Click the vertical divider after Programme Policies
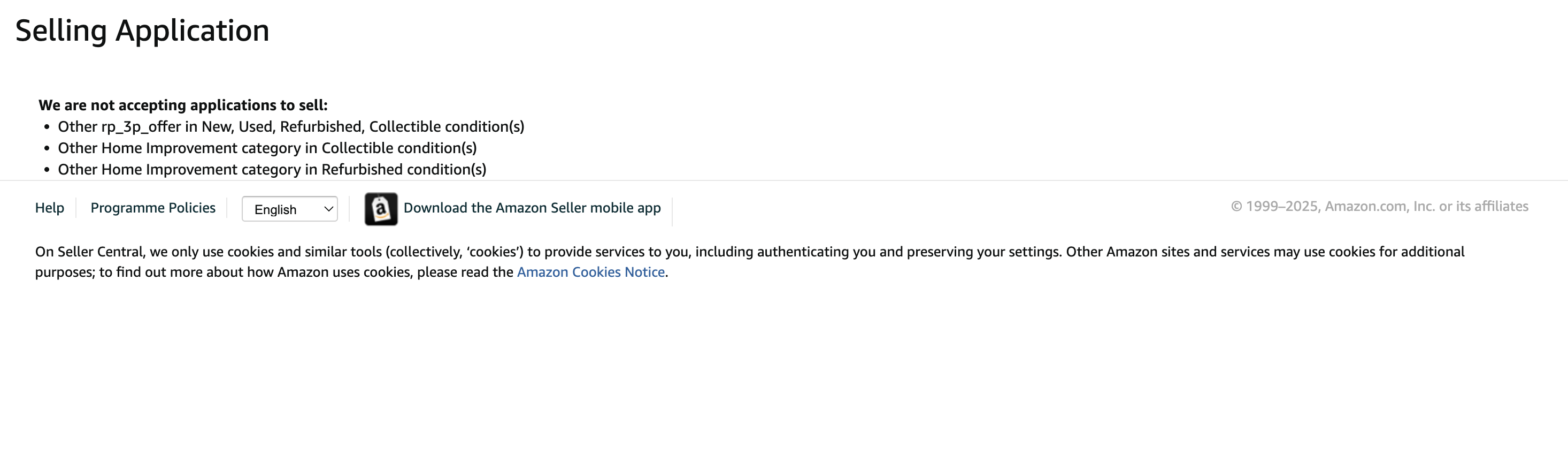Image resolution: width=1568 pixels, height=454 pixels. (227, 208)
